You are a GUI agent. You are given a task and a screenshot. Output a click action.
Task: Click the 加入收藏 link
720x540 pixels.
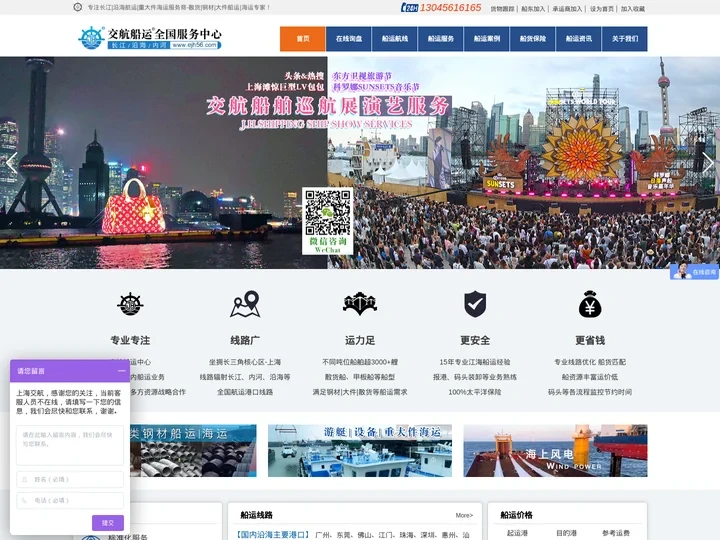point(633,9)
